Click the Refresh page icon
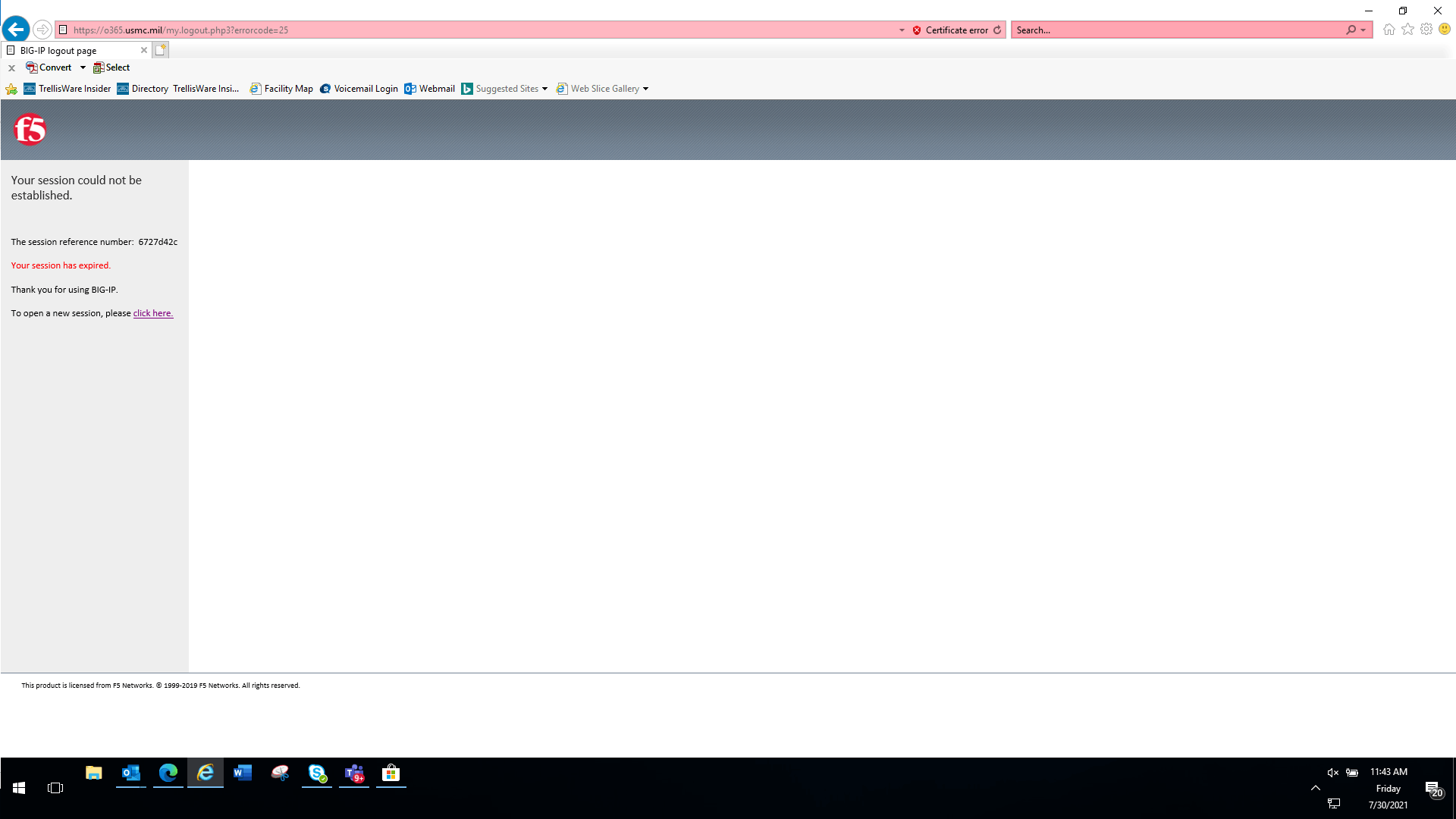1456x819 pixels. click(997, 30)
